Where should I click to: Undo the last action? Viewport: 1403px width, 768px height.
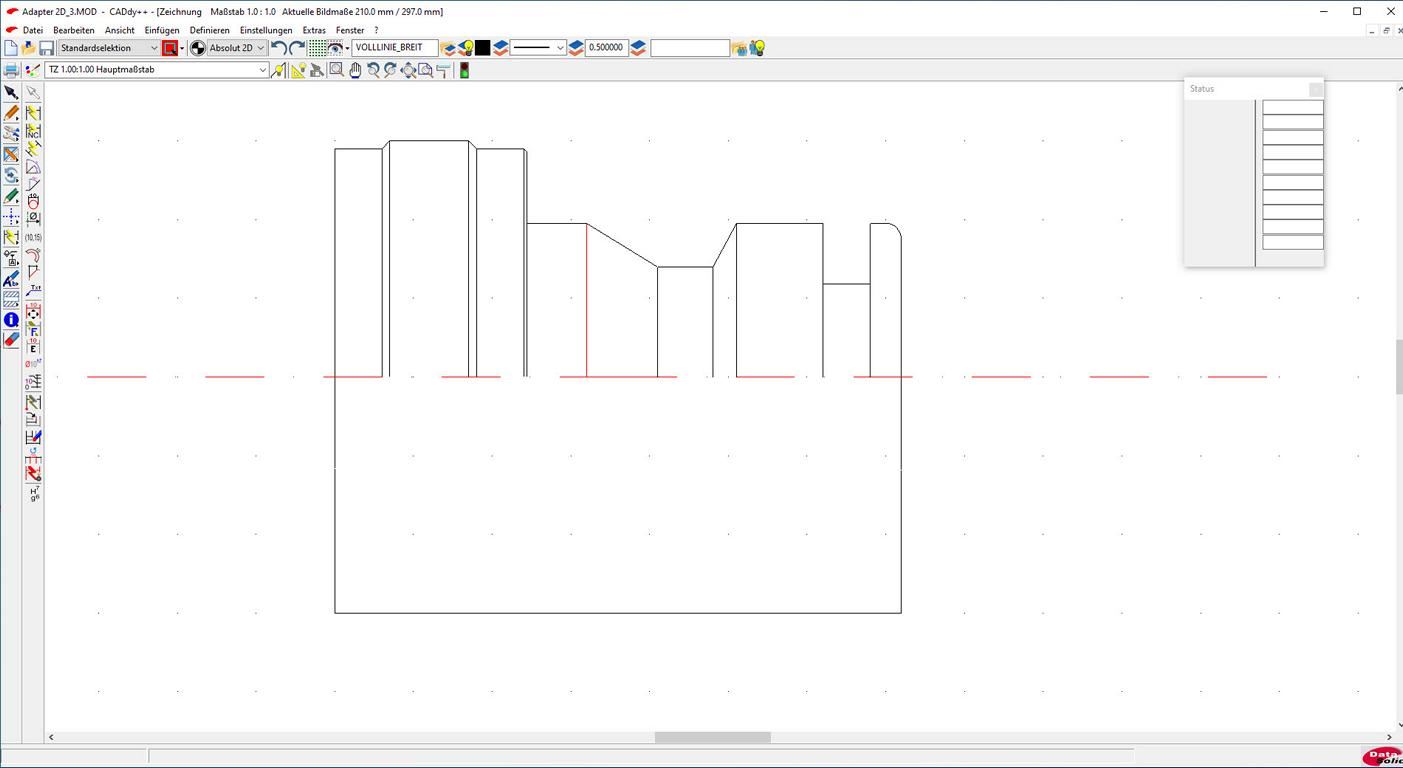279,48
